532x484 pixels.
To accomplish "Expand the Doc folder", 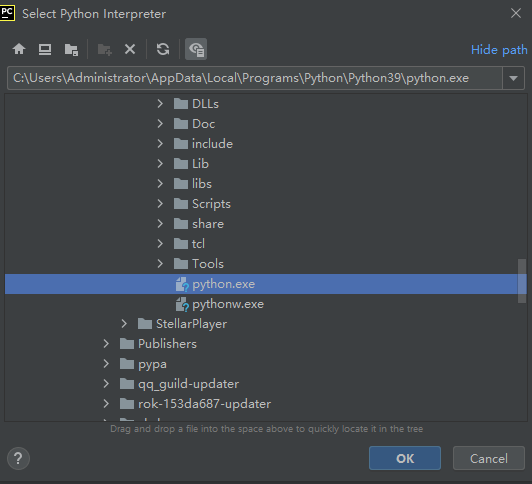I will (160, 124).
